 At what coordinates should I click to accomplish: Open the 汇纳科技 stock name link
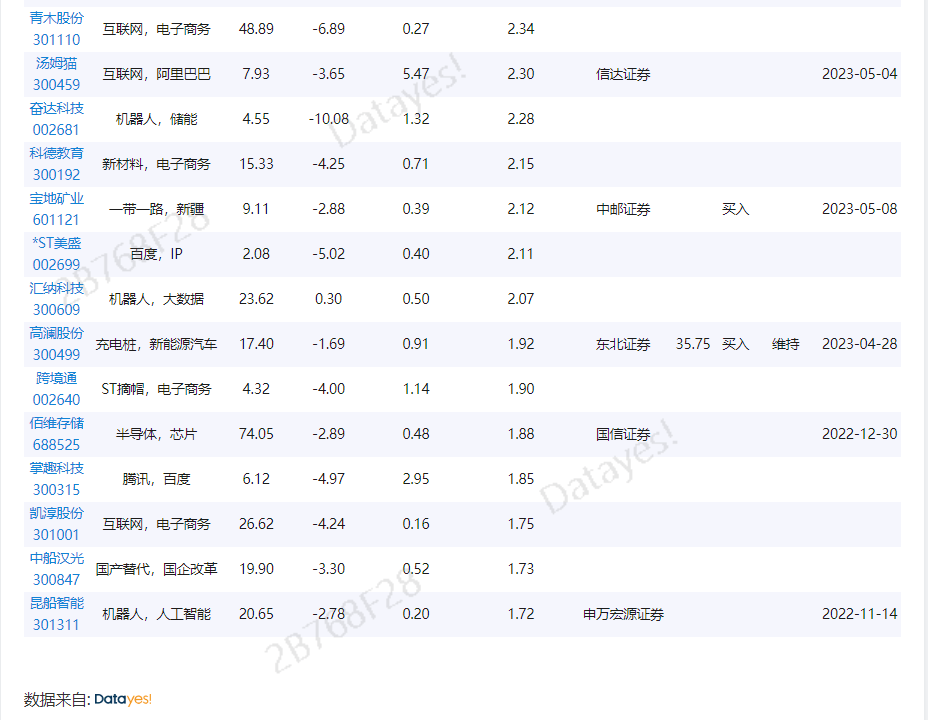coord(57,288)
